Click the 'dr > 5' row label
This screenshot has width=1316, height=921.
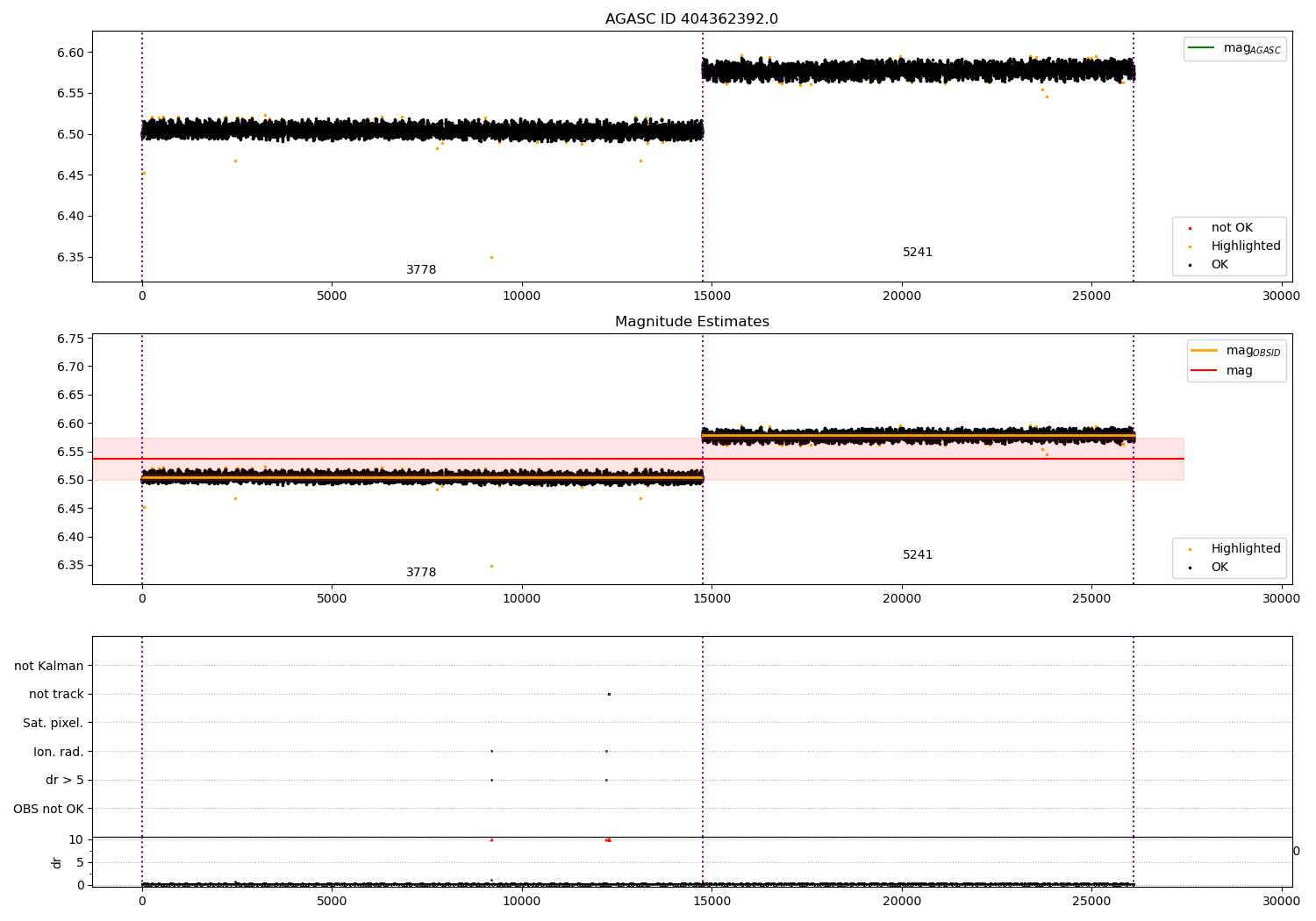tap(65, 780)
